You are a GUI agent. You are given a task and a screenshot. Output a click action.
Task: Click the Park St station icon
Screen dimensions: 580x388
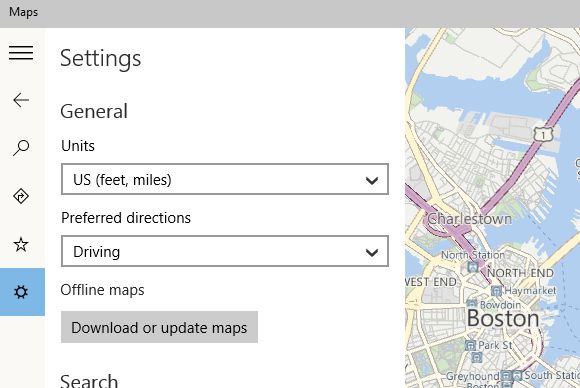coord(470,346)
